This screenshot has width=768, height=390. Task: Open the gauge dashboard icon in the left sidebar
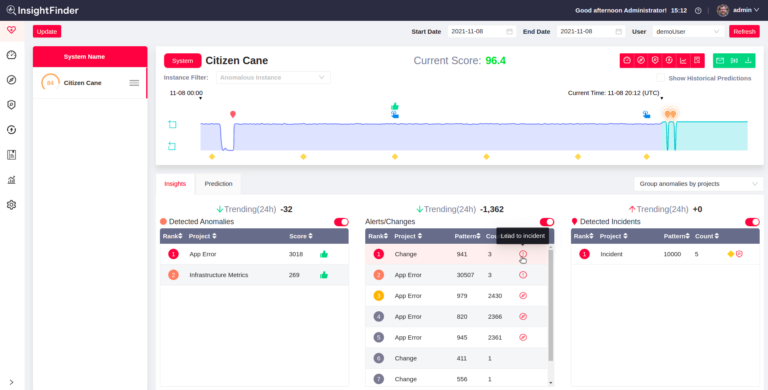pyautogui.click(x=11, y=55)
